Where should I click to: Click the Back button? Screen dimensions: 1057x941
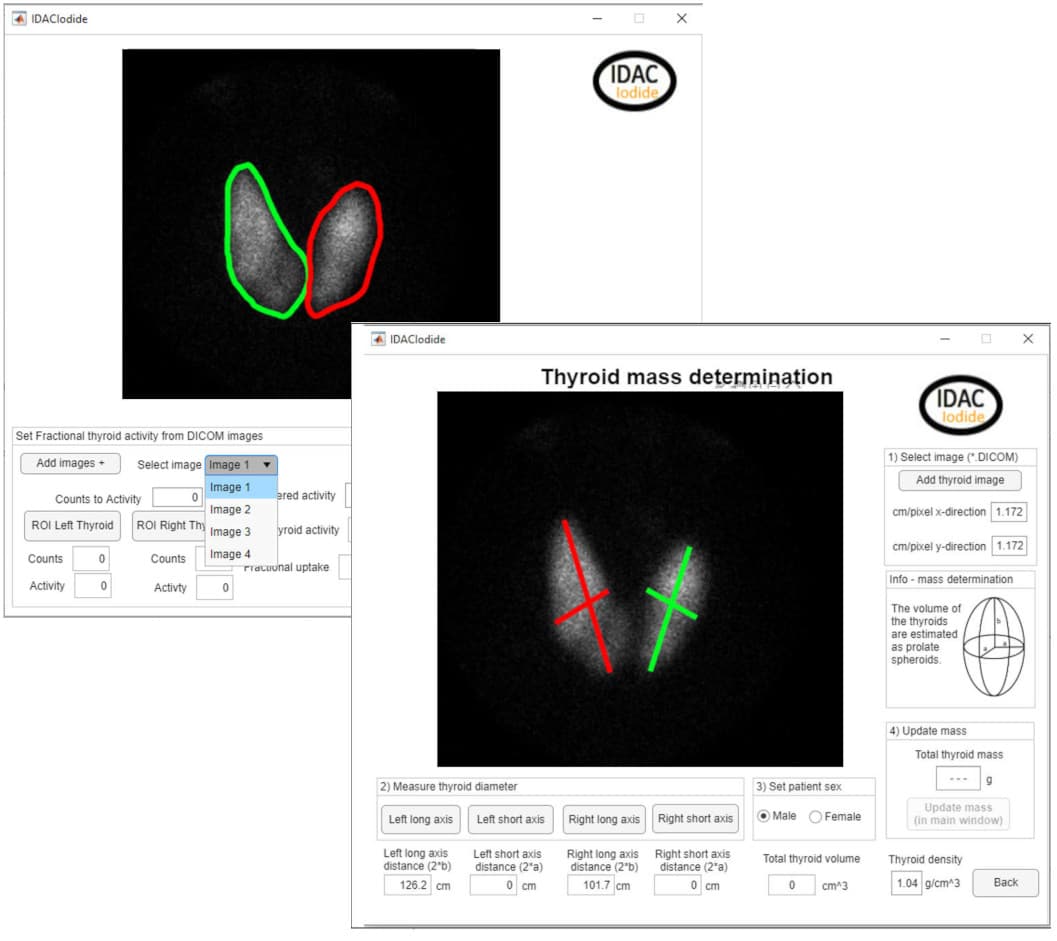[1005, 883]
